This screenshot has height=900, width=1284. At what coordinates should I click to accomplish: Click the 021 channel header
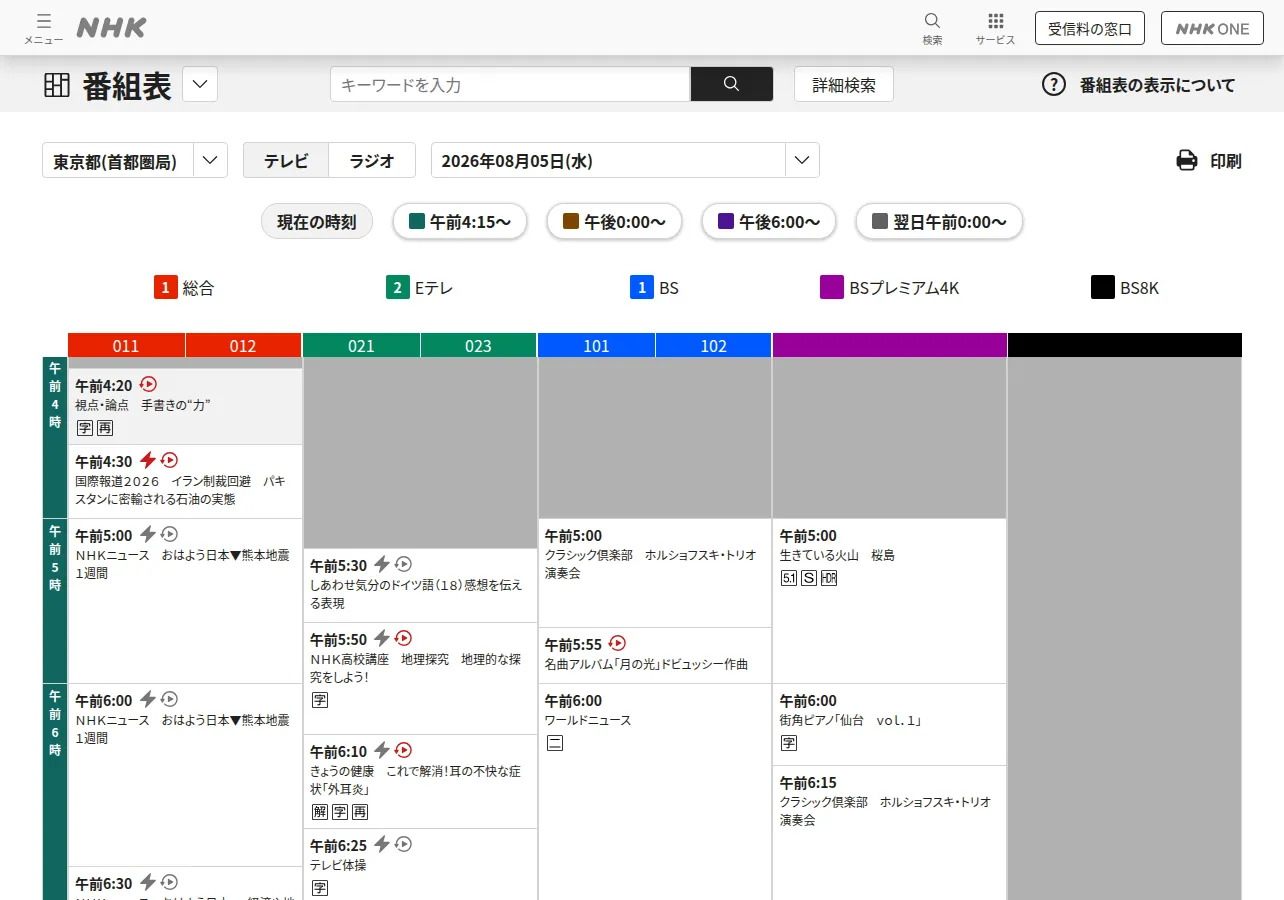[x=361, y=346]
